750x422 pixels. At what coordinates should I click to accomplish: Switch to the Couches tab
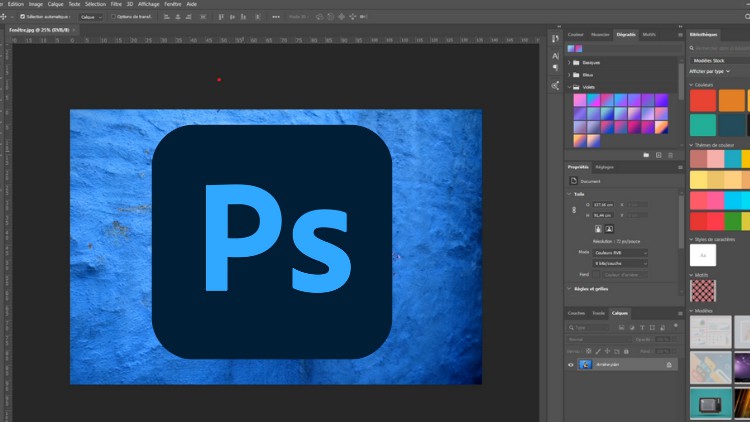tap(576, 313)
